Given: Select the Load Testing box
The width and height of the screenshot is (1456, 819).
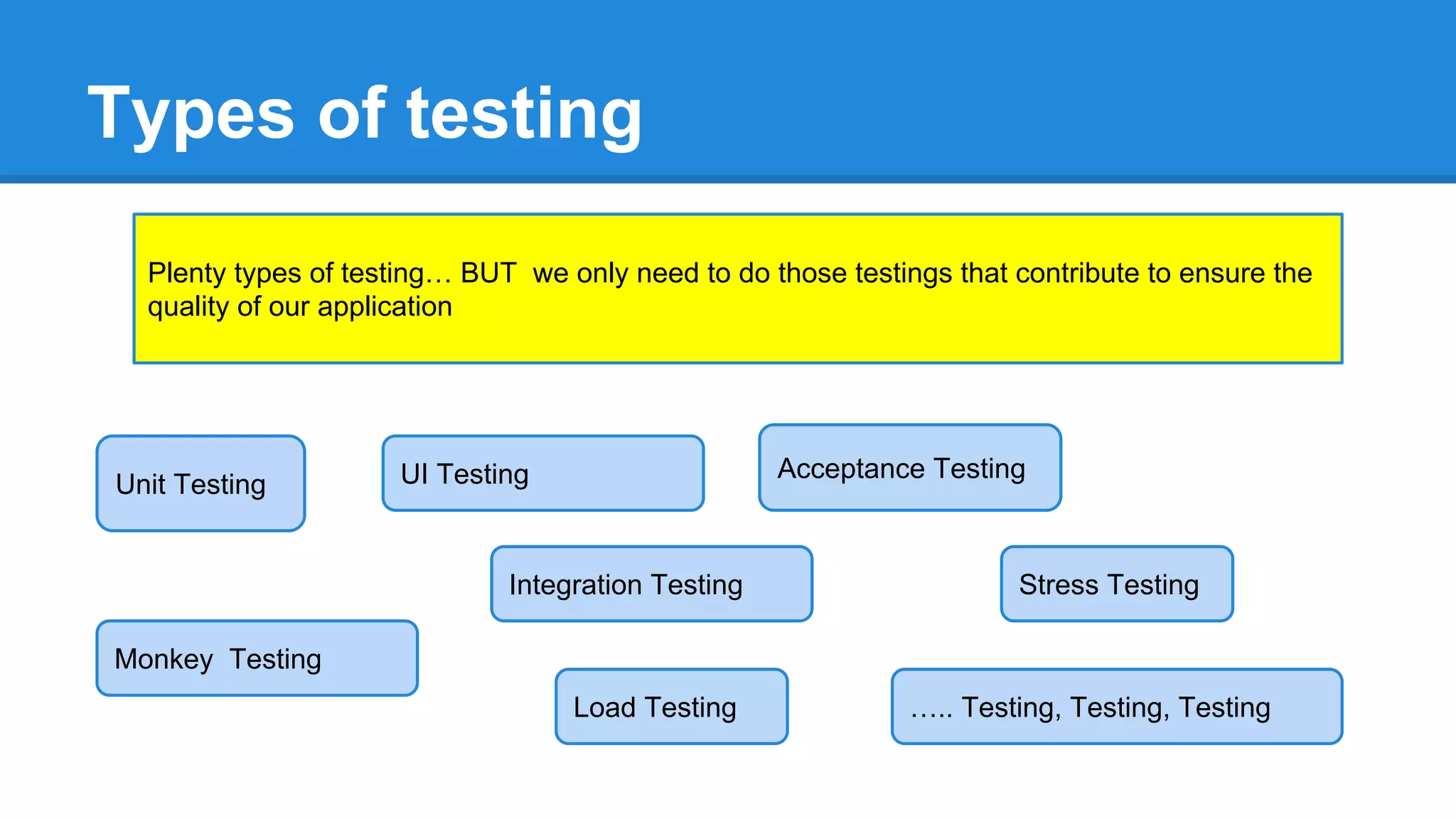Looking at the screenshot, I should [x=671, y=707].
